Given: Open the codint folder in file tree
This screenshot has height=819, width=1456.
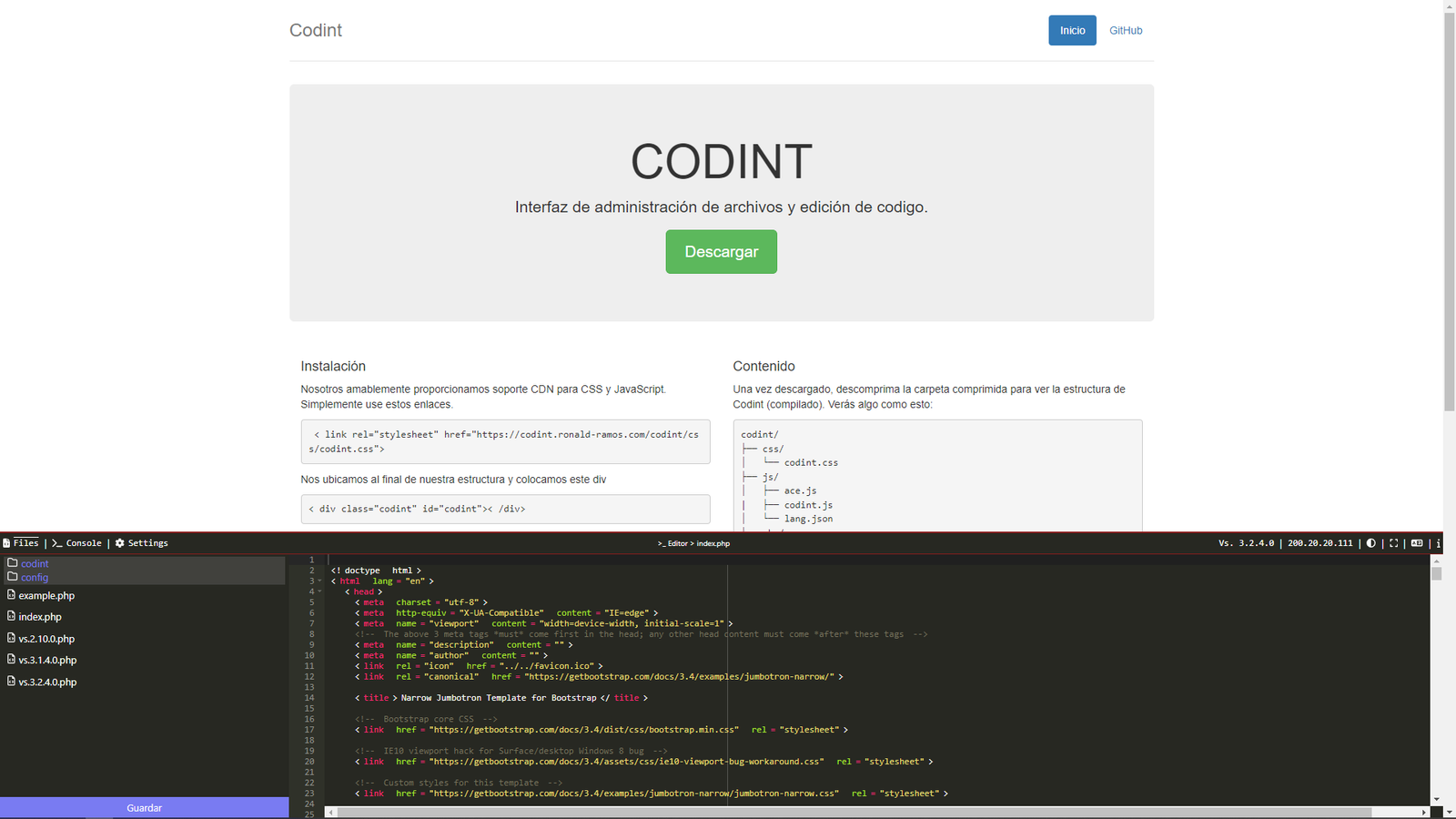Looking at the screenshot, I should click(x=35, y=564).
